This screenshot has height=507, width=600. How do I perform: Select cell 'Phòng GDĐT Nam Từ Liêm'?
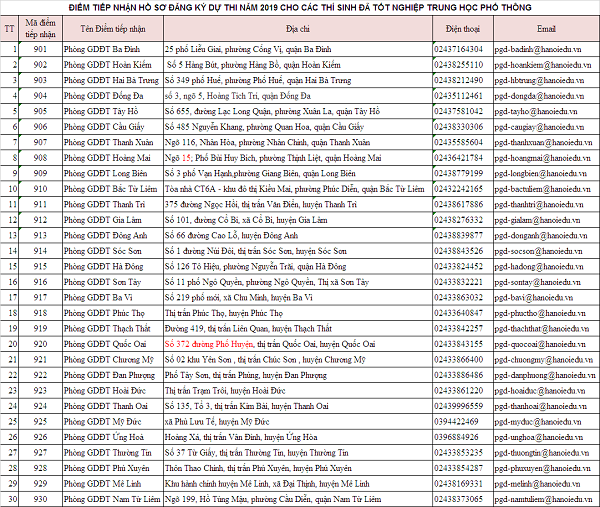click(x=112, y=499)
